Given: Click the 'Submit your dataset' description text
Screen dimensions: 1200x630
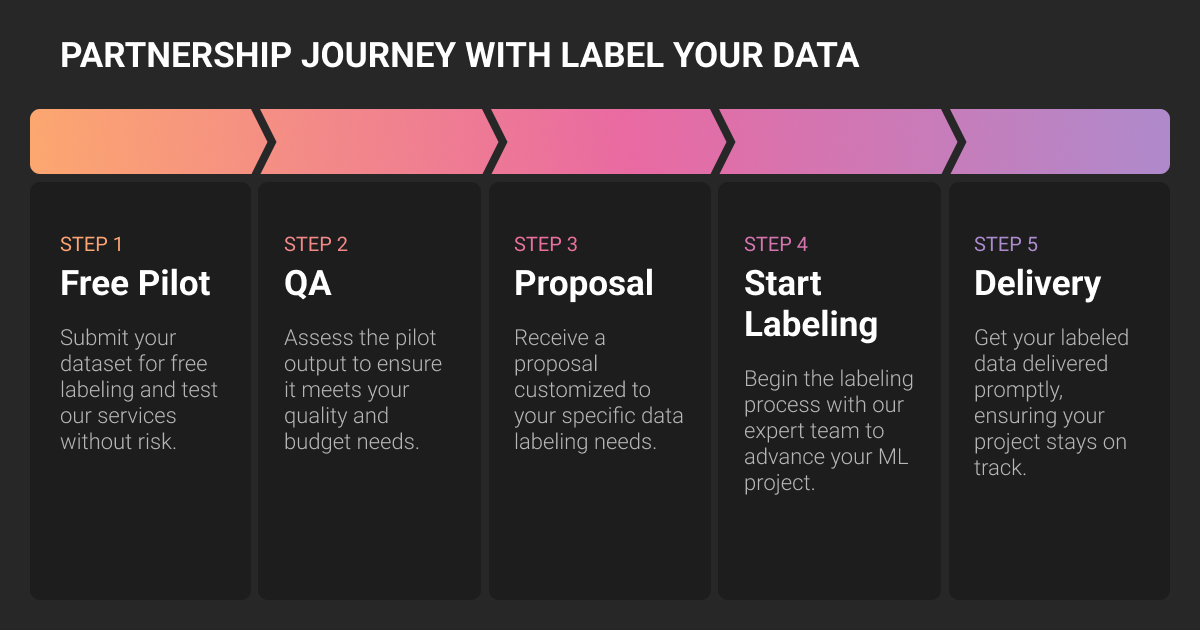Looking at the screenshot, I should (139, 389).
